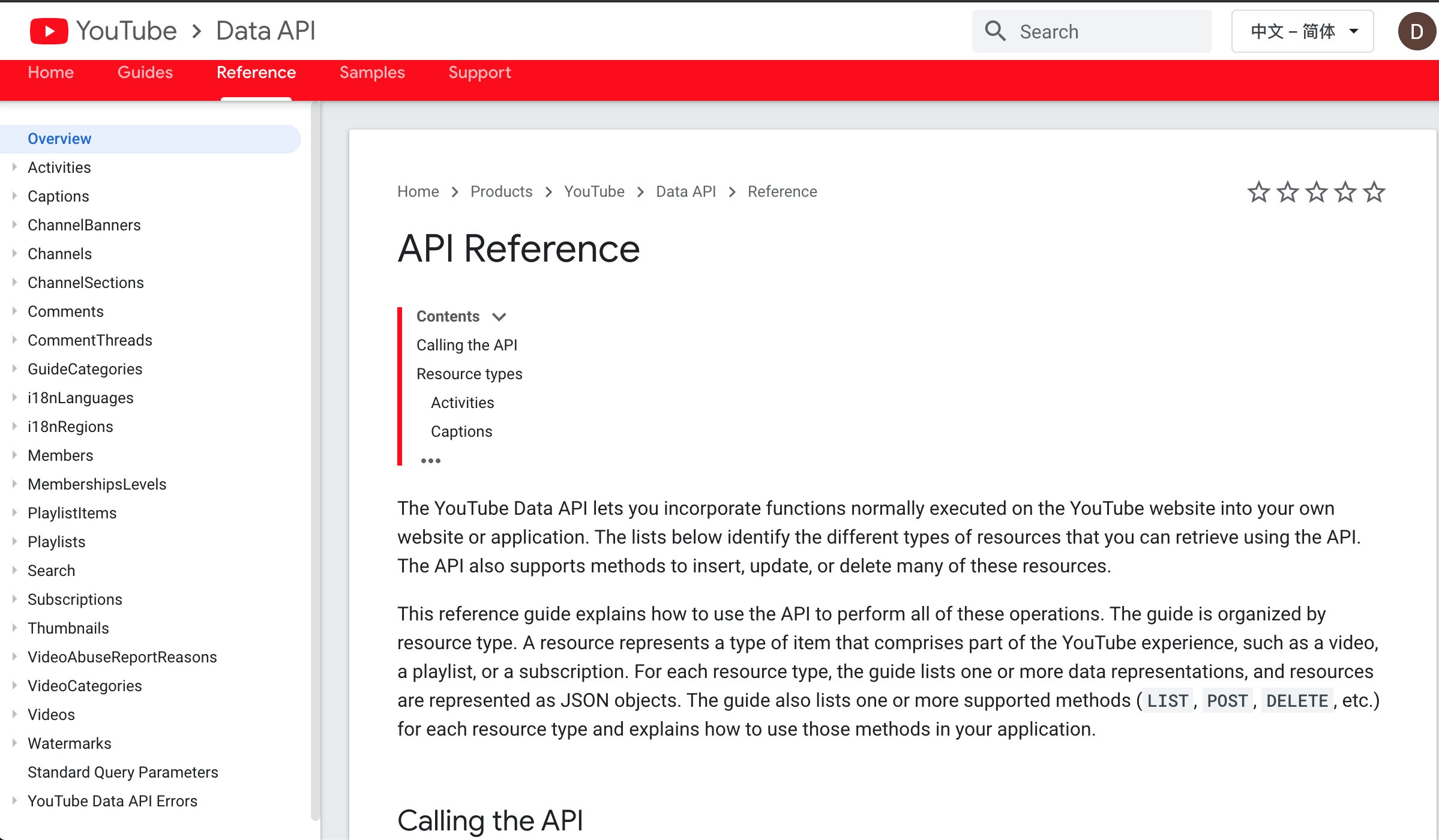The width and height of the screenshot is (1439, 840).
Task: Open Standard Query Parameters in sidebar
Action: (123, 772)
